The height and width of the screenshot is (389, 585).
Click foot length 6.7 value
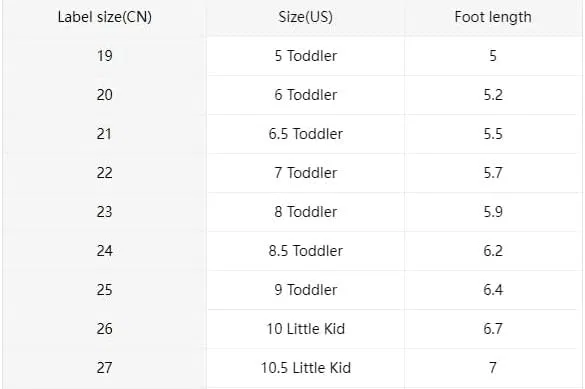(493, 329)
